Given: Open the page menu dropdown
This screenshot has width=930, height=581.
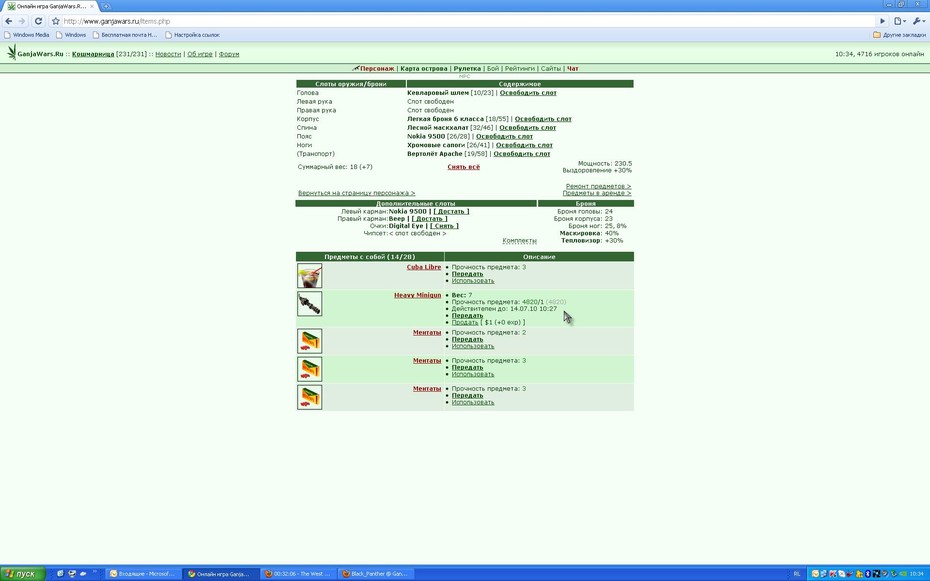Looking at the screenshot, I should (x=900, y=21).
